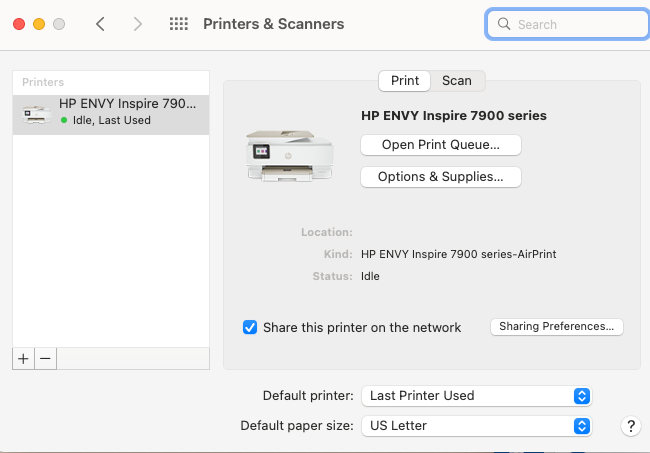Uncheck Share this printer on the network

250,327
